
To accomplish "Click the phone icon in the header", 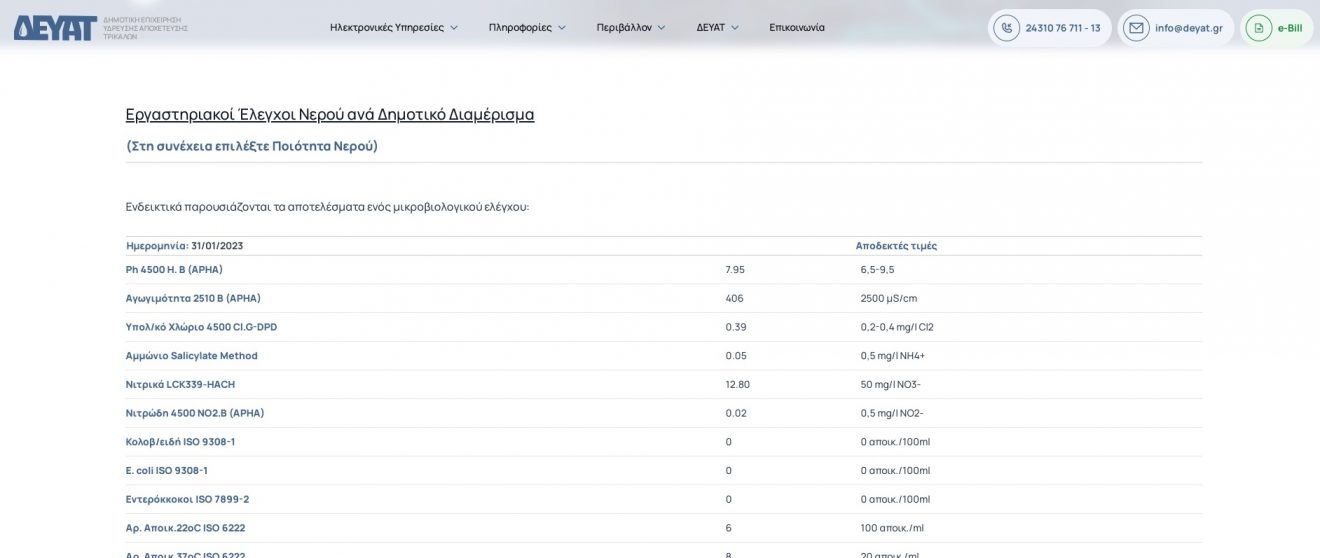I will coord(1006,28).
